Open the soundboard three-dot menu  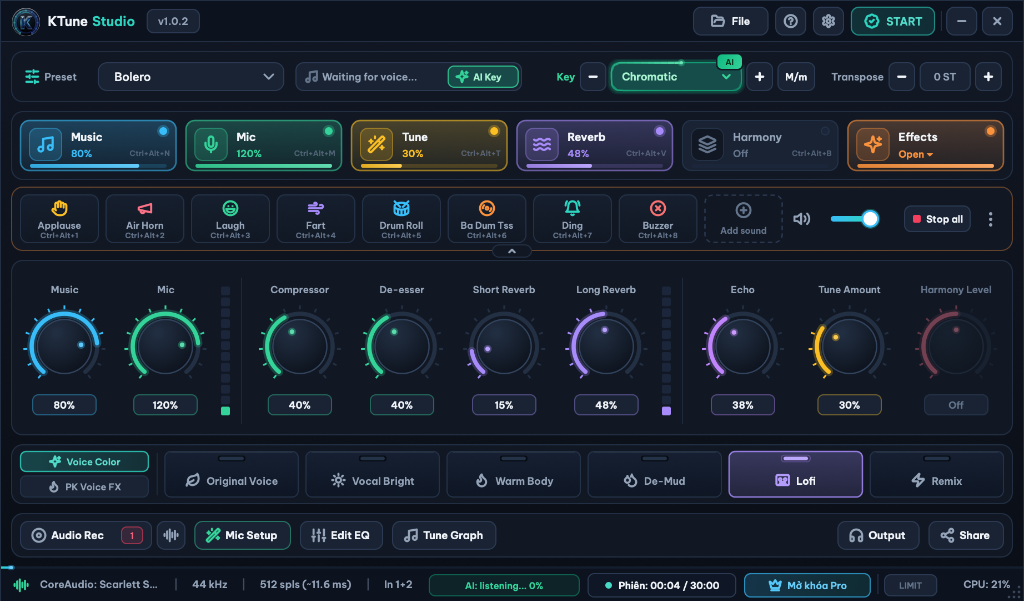pyautogui.click(x=991, y=219)
